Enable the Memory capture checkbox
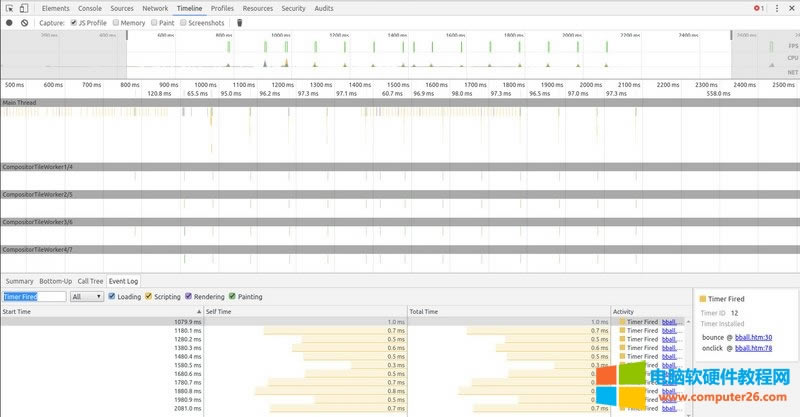This screenshot has height=417, width=800. 116,22
